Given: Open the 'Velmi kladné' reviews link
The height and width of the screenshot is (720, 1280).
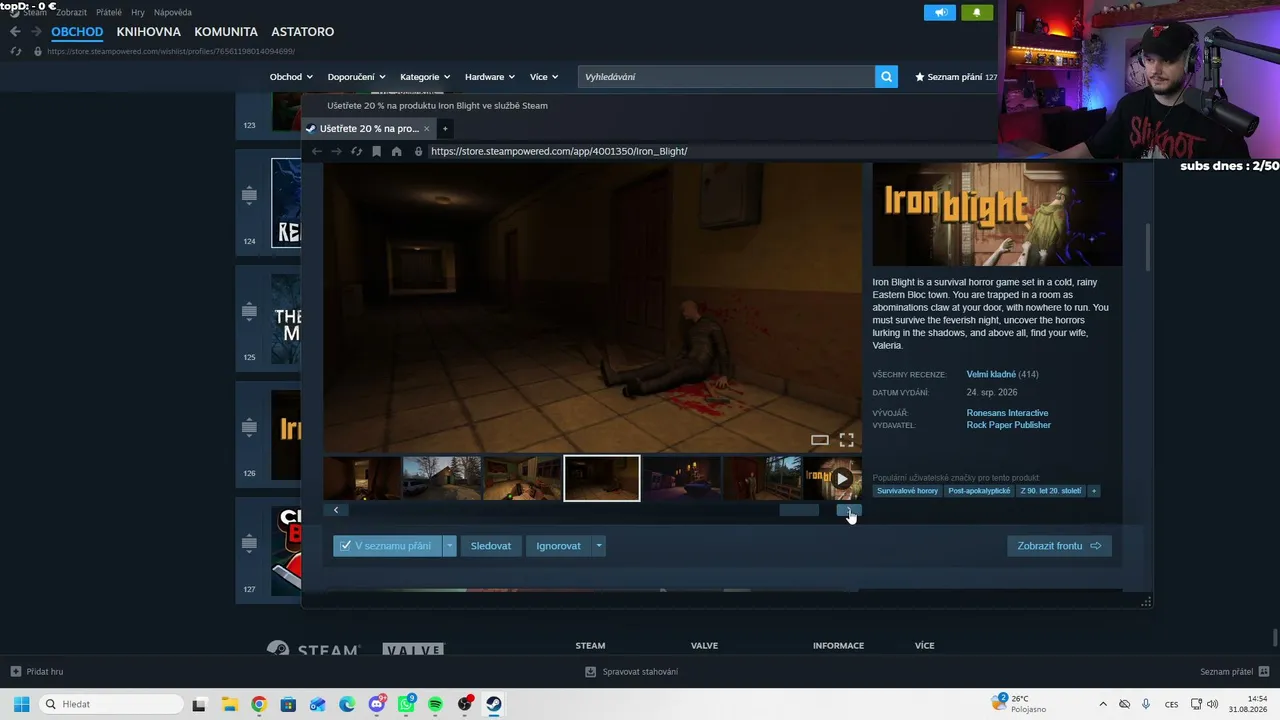Looking at the screenshot, I should (x=991, y=374).
